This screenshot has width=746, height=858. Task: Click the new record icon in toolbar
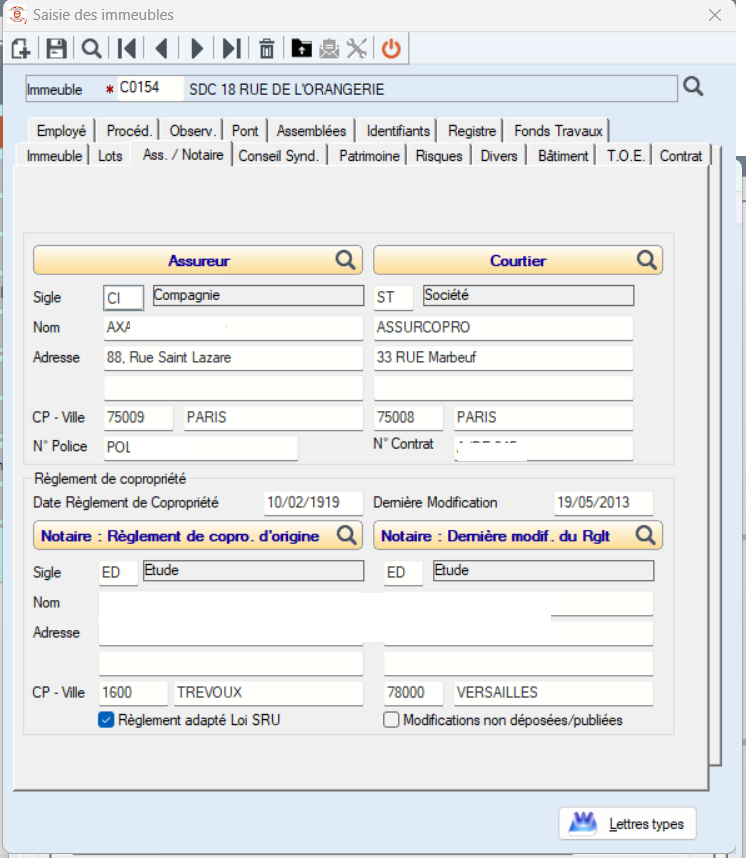pyautogui.click(x=21, y=49)
